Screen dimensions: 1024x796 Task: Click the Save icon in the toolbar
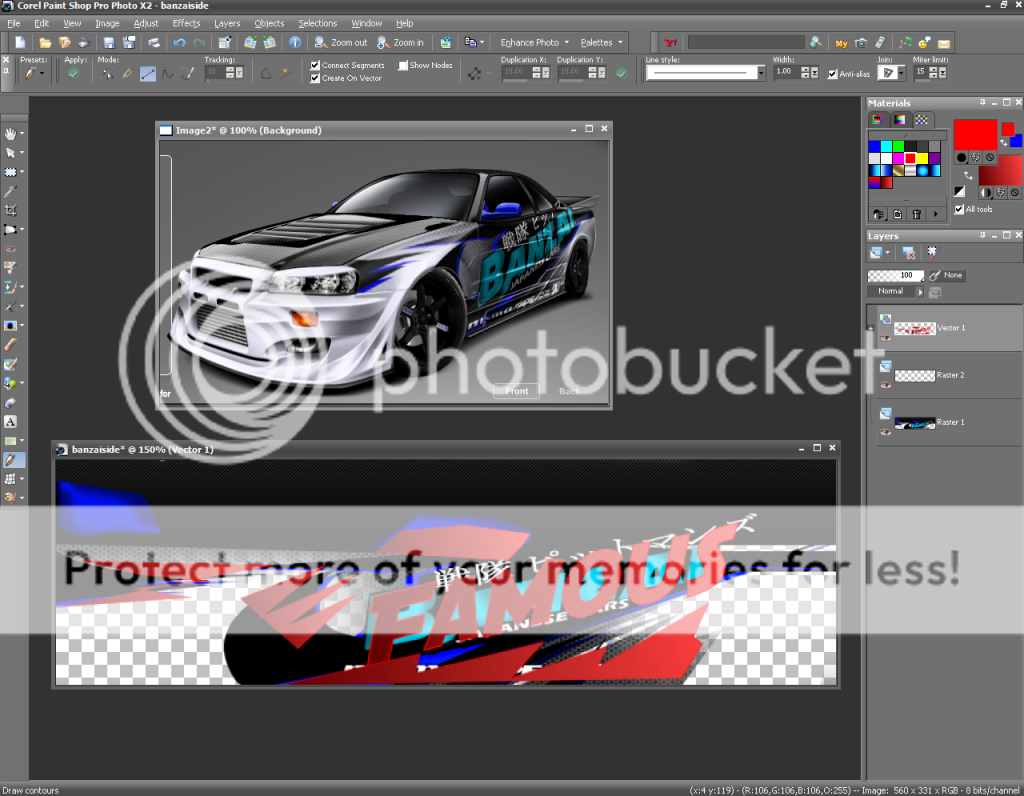[x=107, y=43]
